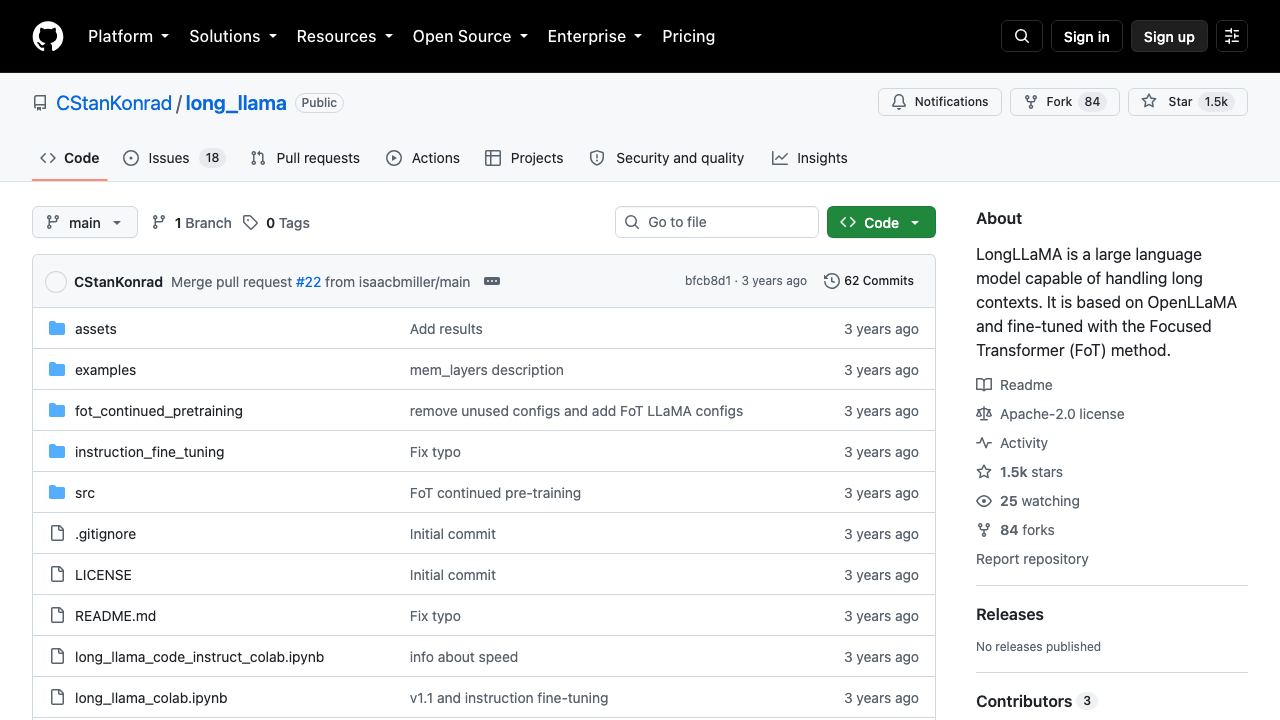The width and height of the screenshot is (1280, 720).
Task: Click the branch icon next to 1 Branch
Action: point(158,222)
